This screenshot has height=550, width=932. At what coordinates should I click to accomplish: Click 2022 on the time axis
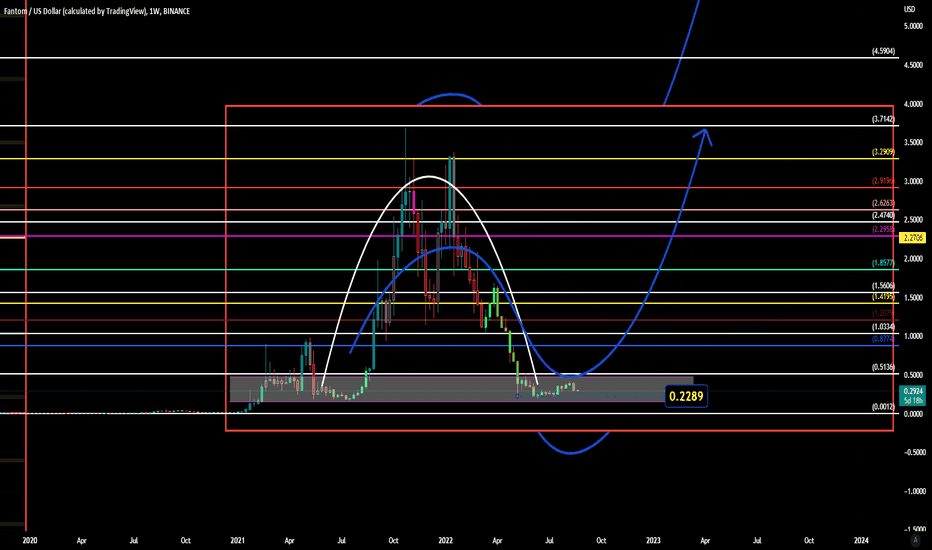[445, 540]
